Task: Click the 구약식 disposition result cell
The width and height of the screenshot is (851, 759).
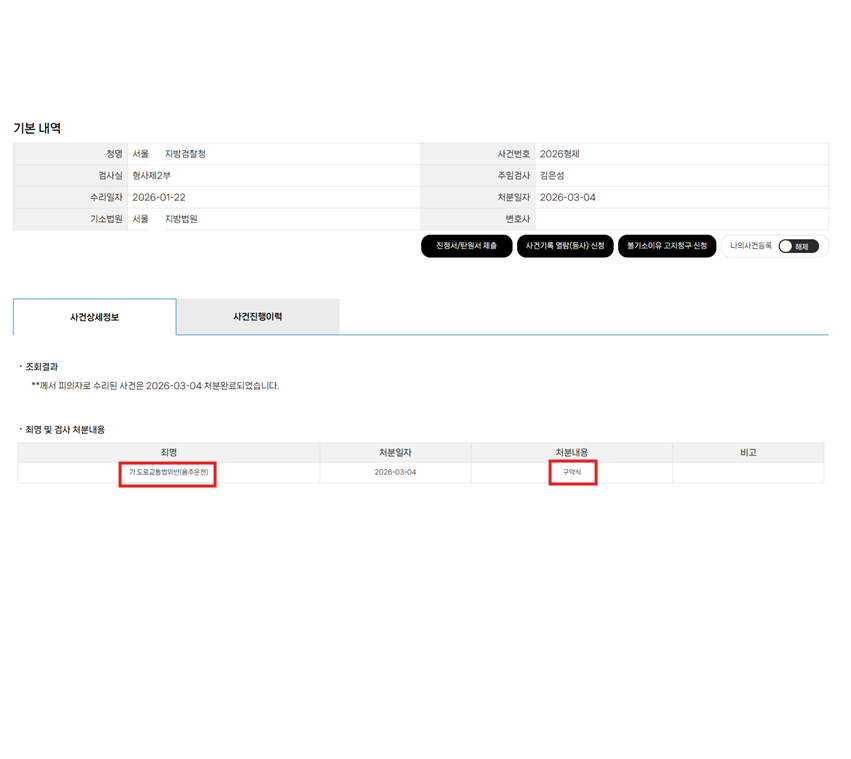Action: point(572,472)
